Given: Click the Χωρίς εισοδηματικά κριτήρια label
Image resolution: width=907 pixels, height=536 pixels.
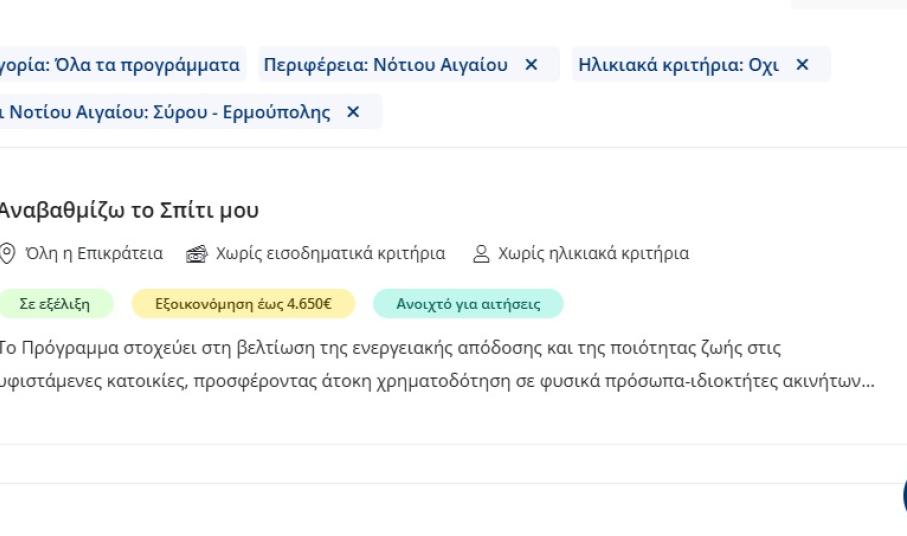Looking at the screenshot, I should pos(330,254).
